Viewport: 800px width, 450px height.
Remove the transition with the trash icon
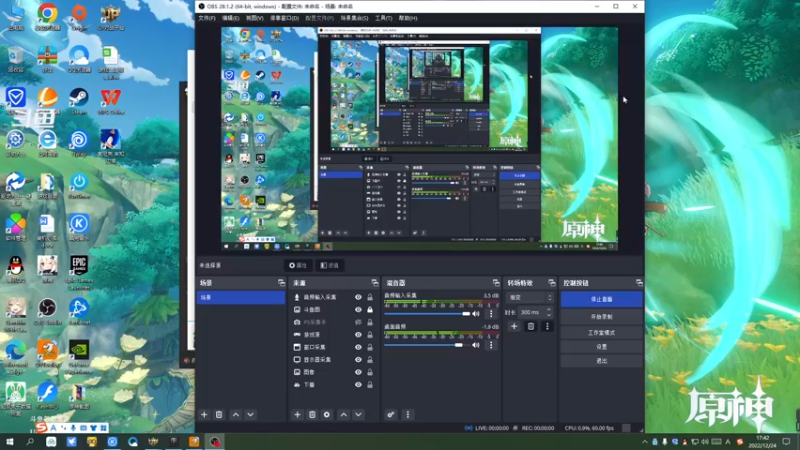[531, 326]
